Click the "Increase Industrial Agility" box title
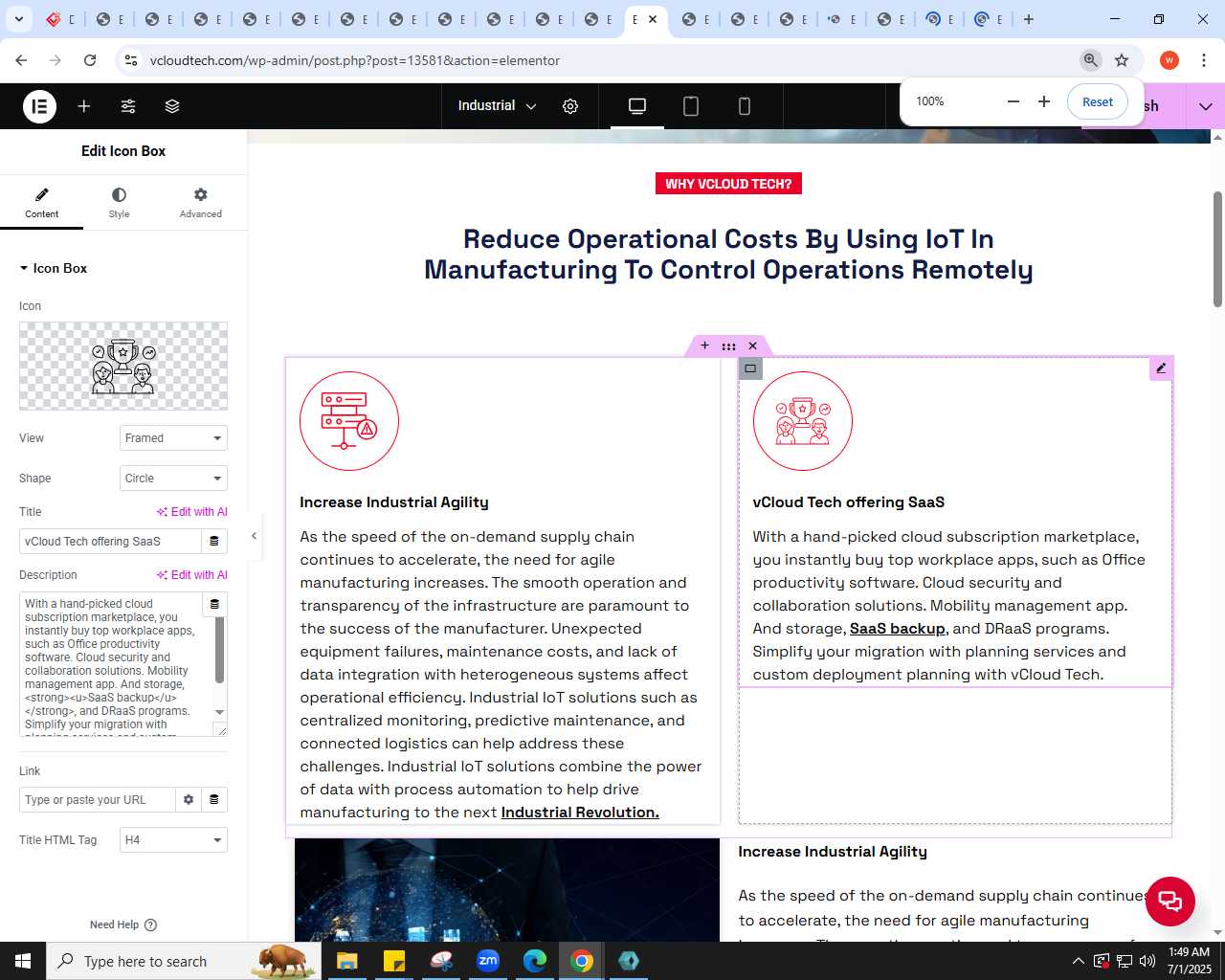 pos(394,502)
